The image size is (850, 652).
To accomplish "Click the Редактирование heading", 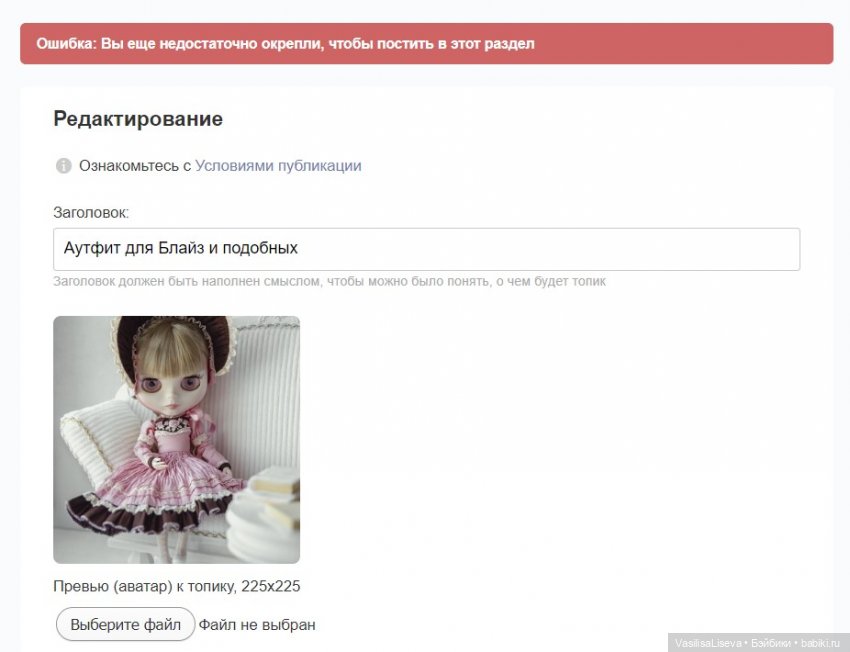I will 138,119.
